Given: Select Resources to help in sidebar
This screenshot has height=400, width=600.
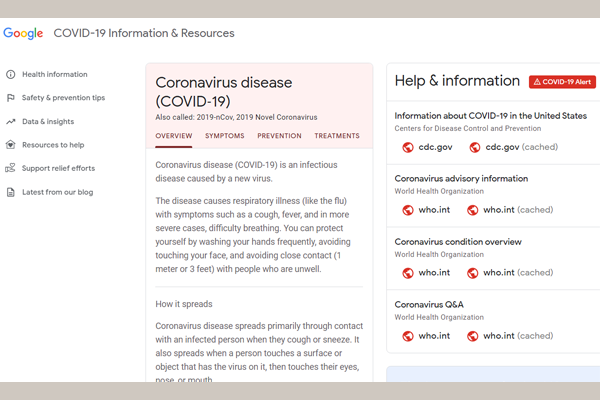Looking at the screenshot, I should tap(53, 145).
